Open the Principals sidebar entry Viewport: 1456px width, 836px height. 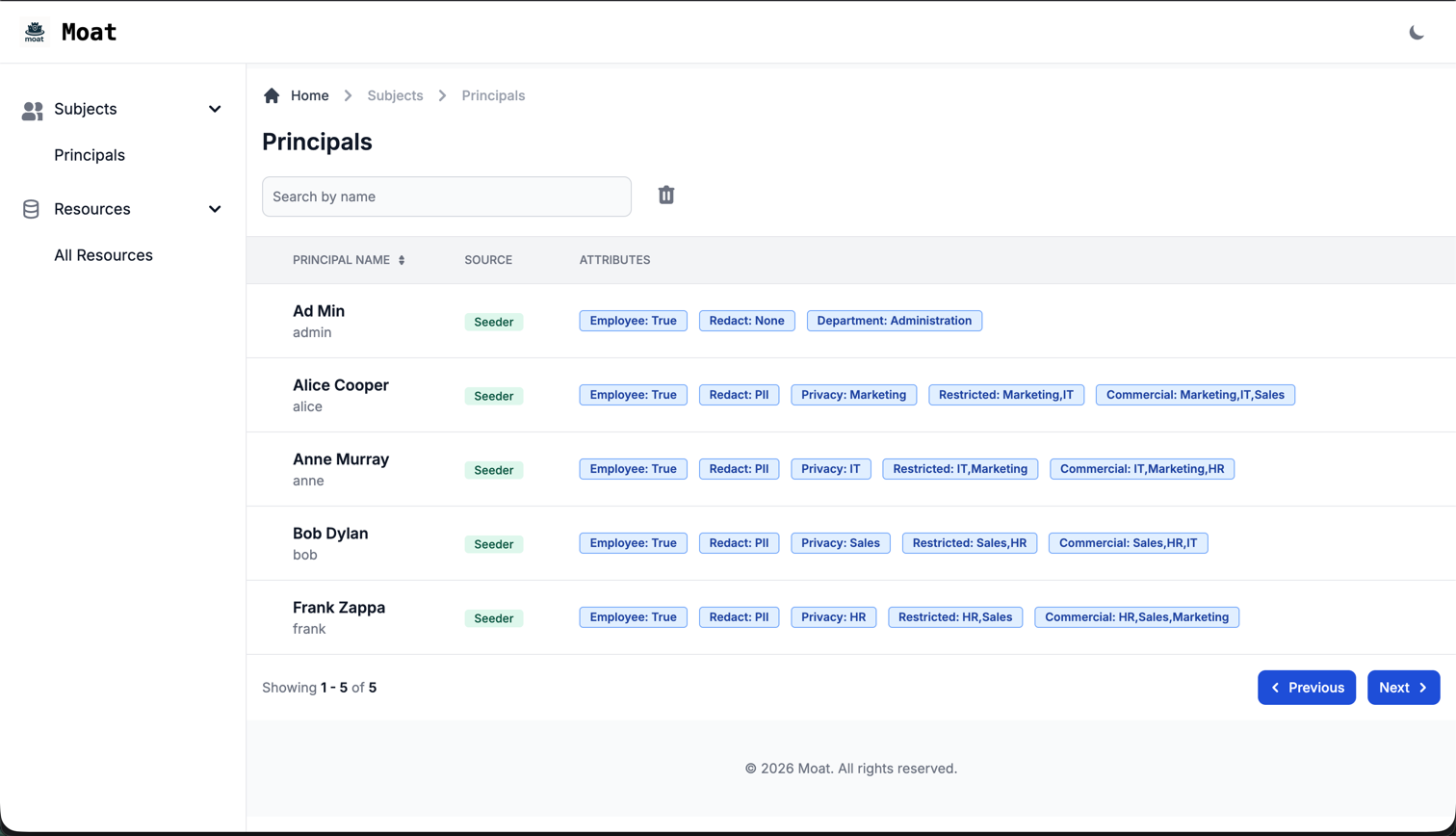pos(90,155)
